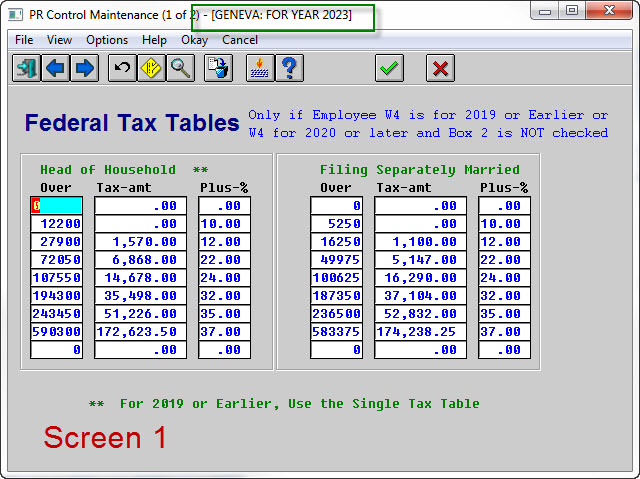
Task: Click the undo curved arrow icon
Action: (122, 68)
